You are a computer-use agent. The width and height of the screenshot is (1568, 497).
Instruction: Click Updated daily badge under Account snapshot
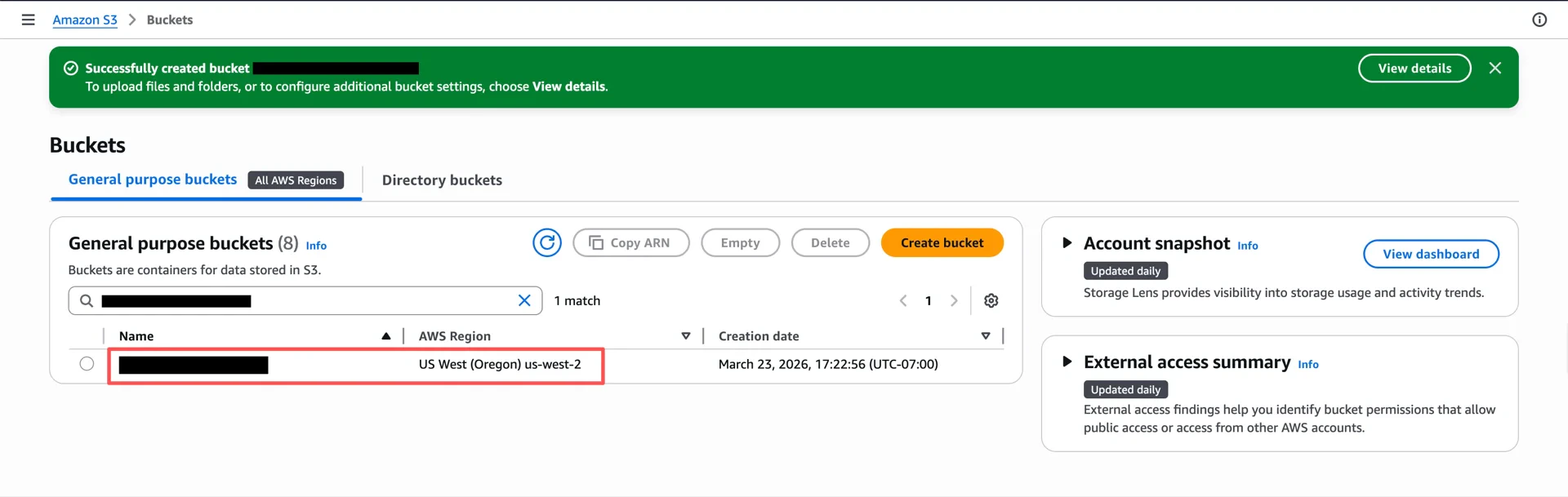[x=1125, y=271]
